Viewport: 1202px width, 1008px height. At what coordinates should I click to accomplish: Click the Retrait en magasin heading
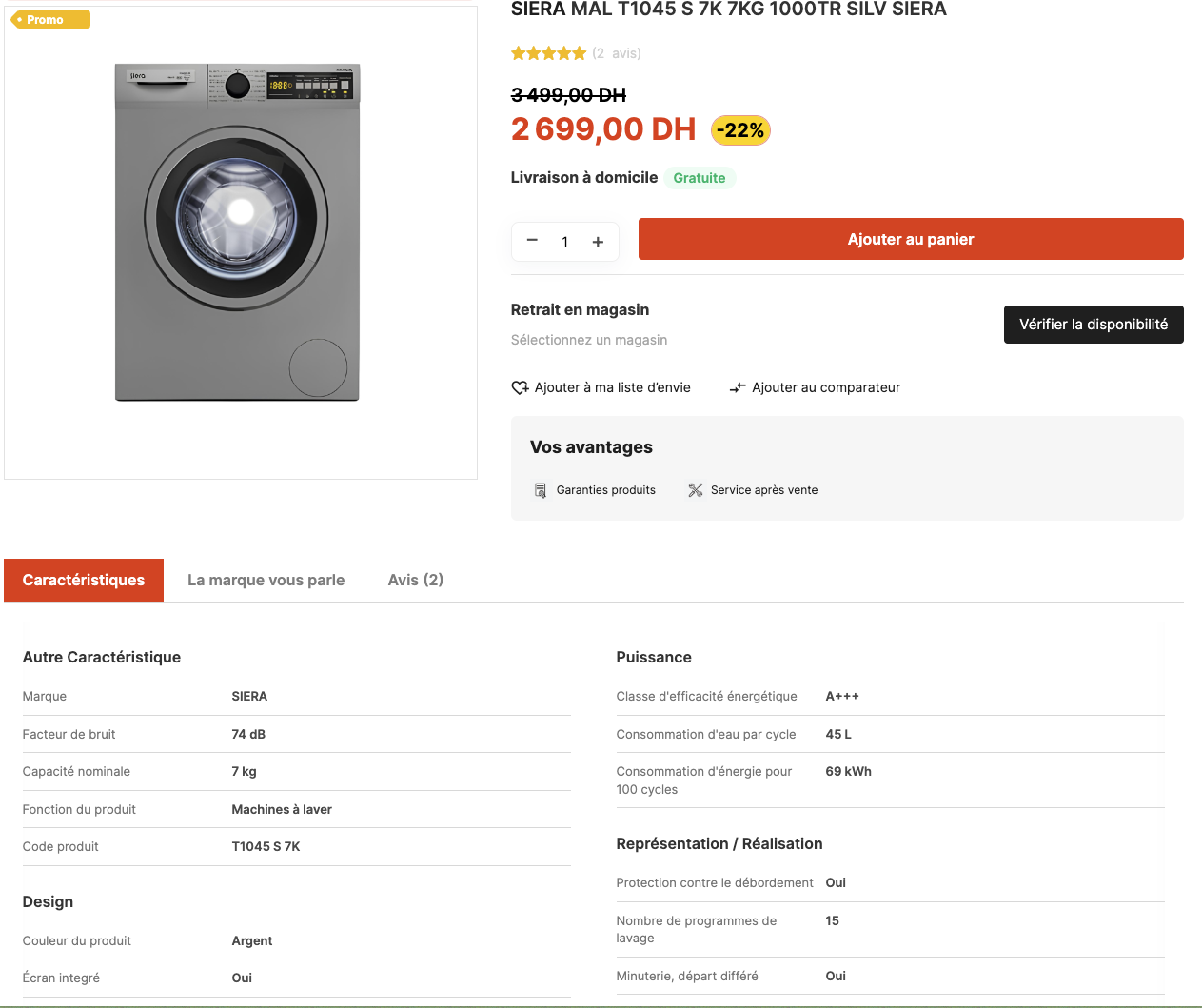[x=580, y=309]
